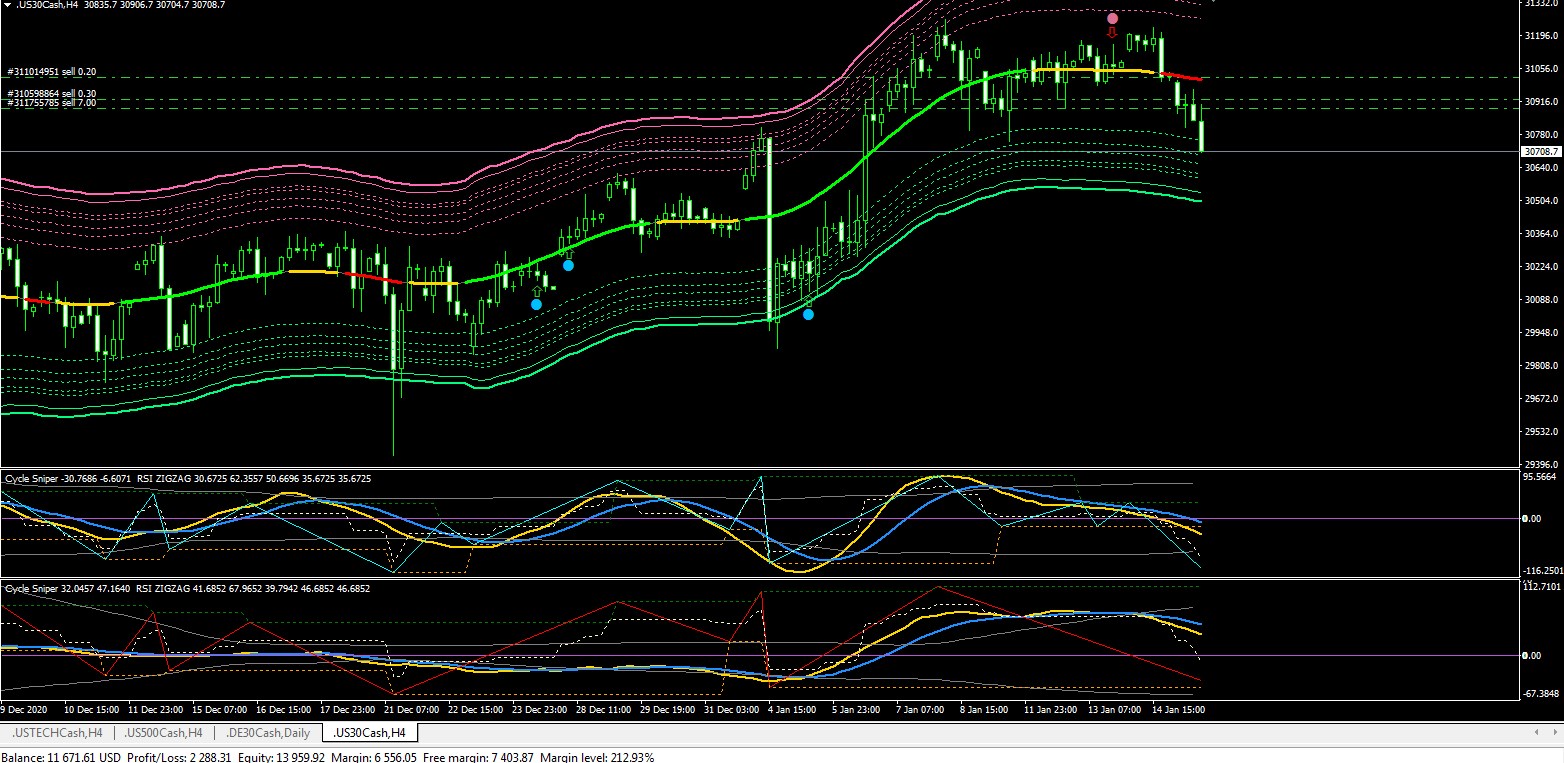The height and width of the screenshot is (763, 1564).
Task: Click the 9 Dec 2020 time axis label
Action: tap(24, 709)
